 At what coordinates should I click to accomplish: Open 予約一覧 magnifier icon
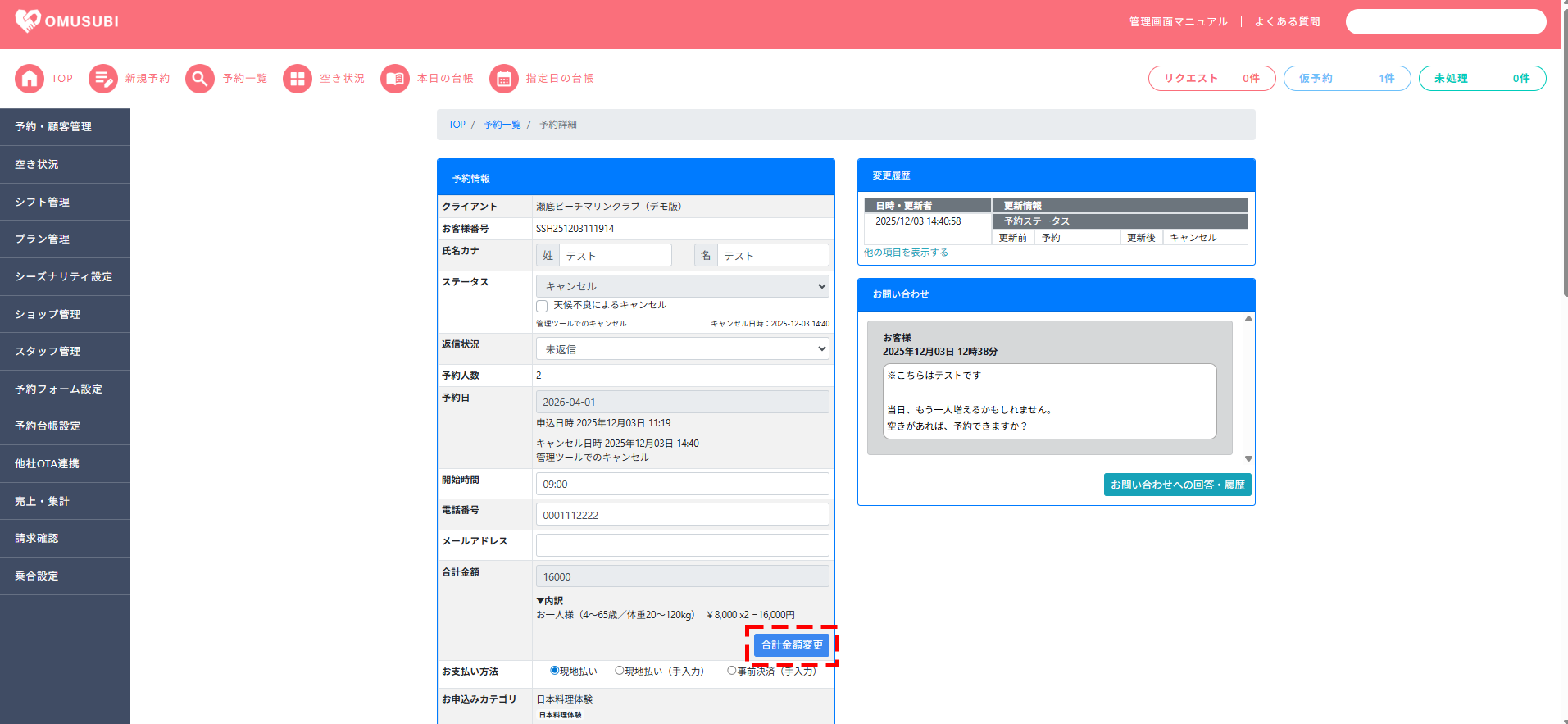(200, 79)
